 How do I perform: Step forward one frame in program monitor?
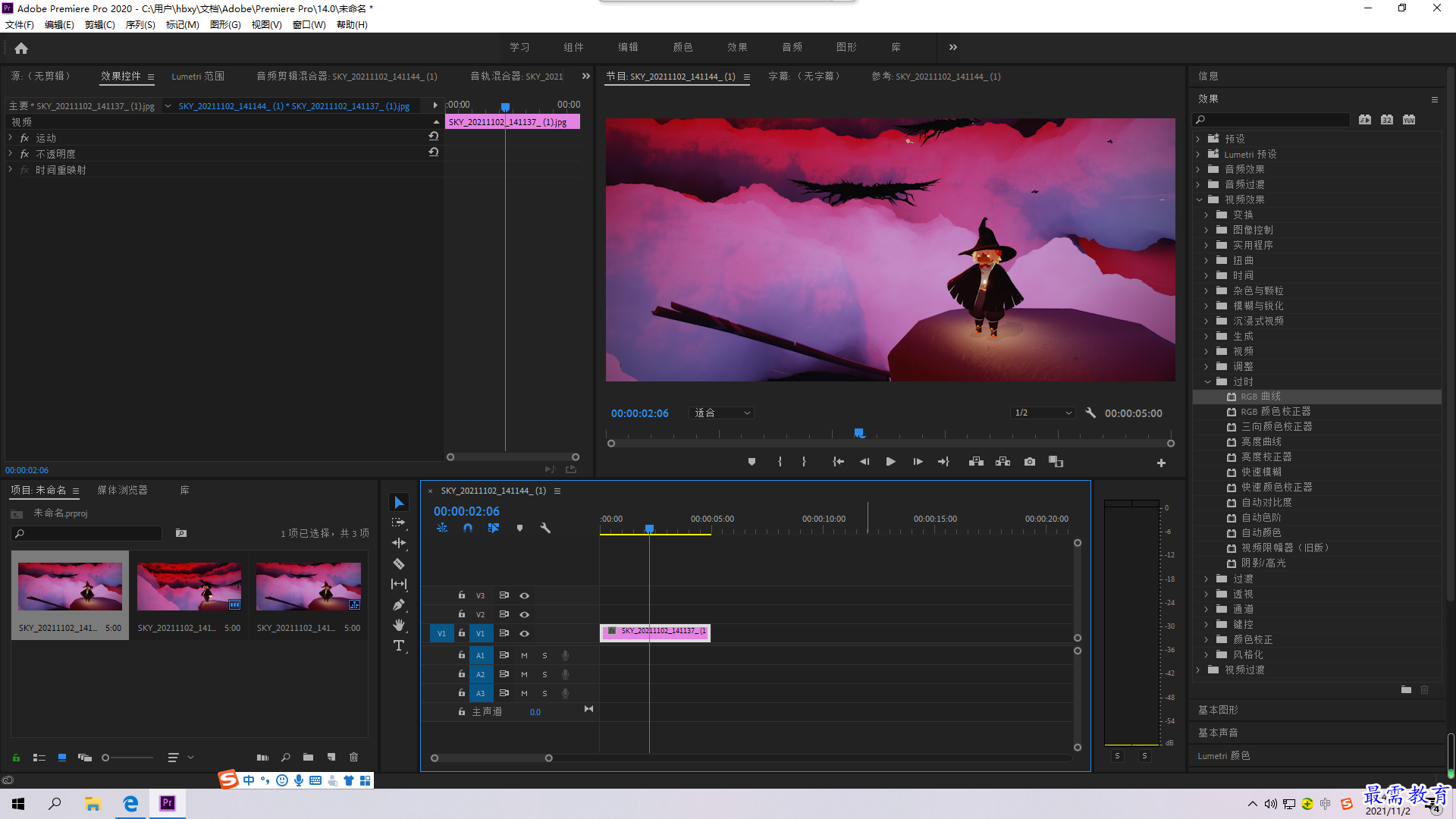tap(918, 462)
